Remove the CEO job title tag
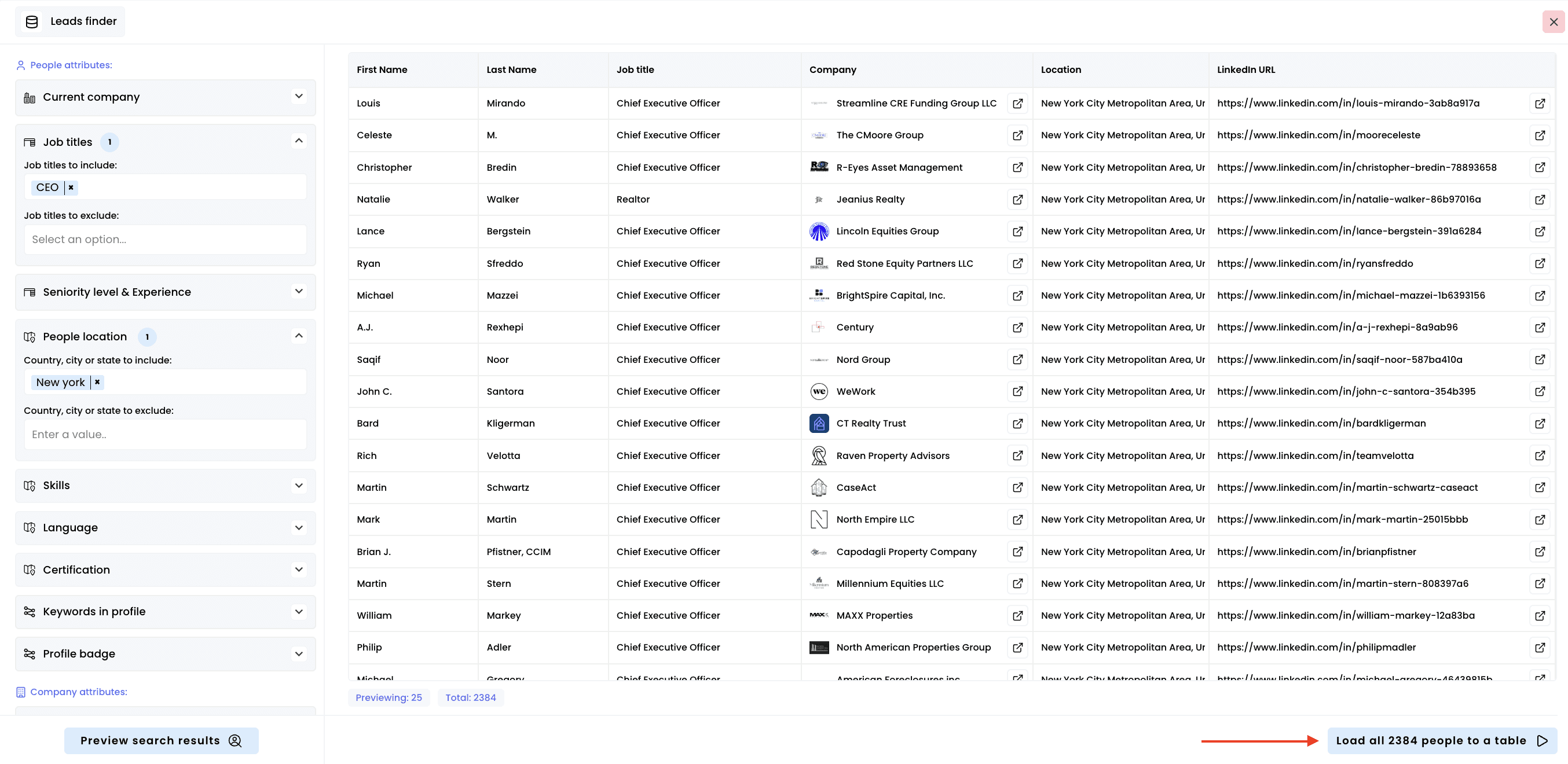Viewport: 1568px width, 764px height. click(x=71, y=188)
